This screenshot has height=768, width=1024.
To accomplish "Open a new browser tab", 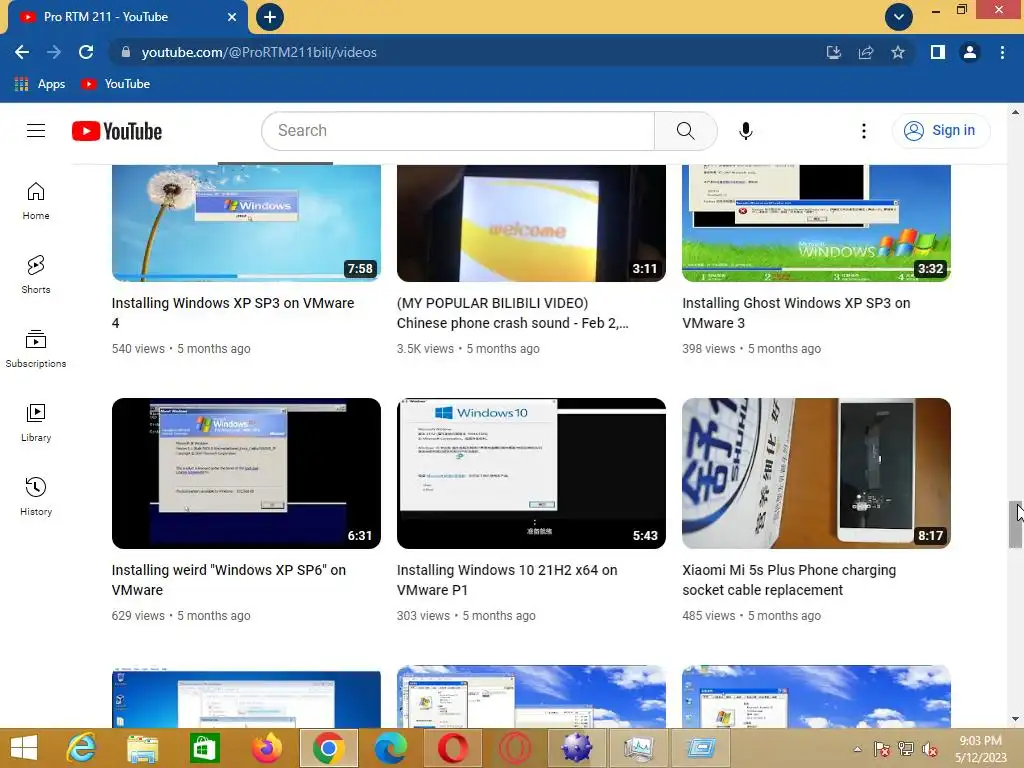I will click(270, 17).
